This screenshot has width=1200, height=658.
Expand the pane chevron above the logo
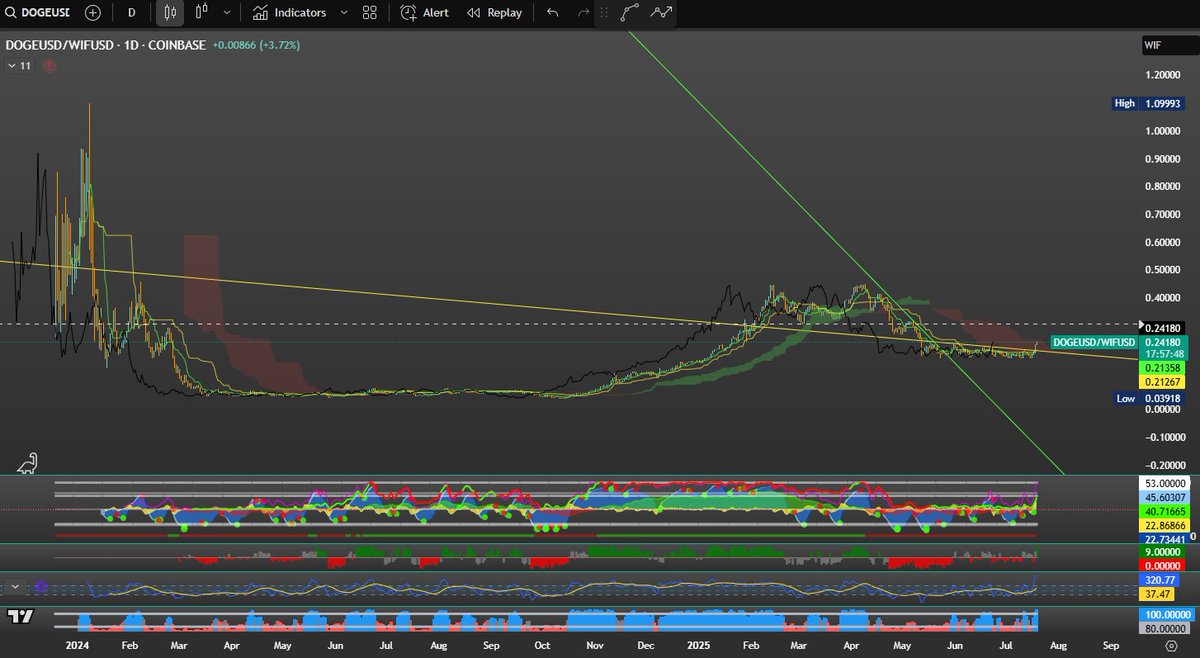(x=15, y=587)
